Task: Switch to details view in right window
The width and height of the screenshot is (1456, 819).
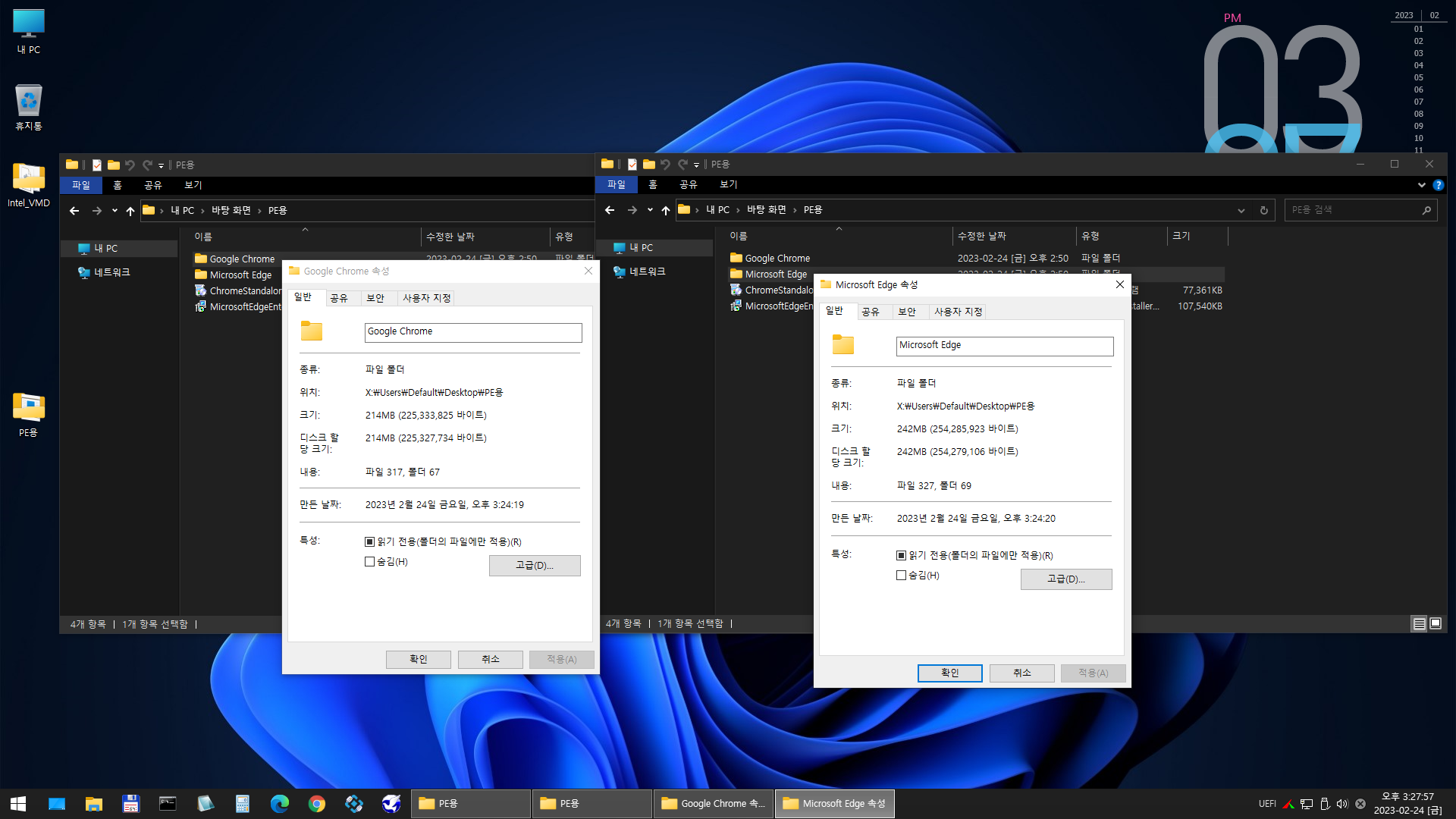Action: [x=1419, y=623]
